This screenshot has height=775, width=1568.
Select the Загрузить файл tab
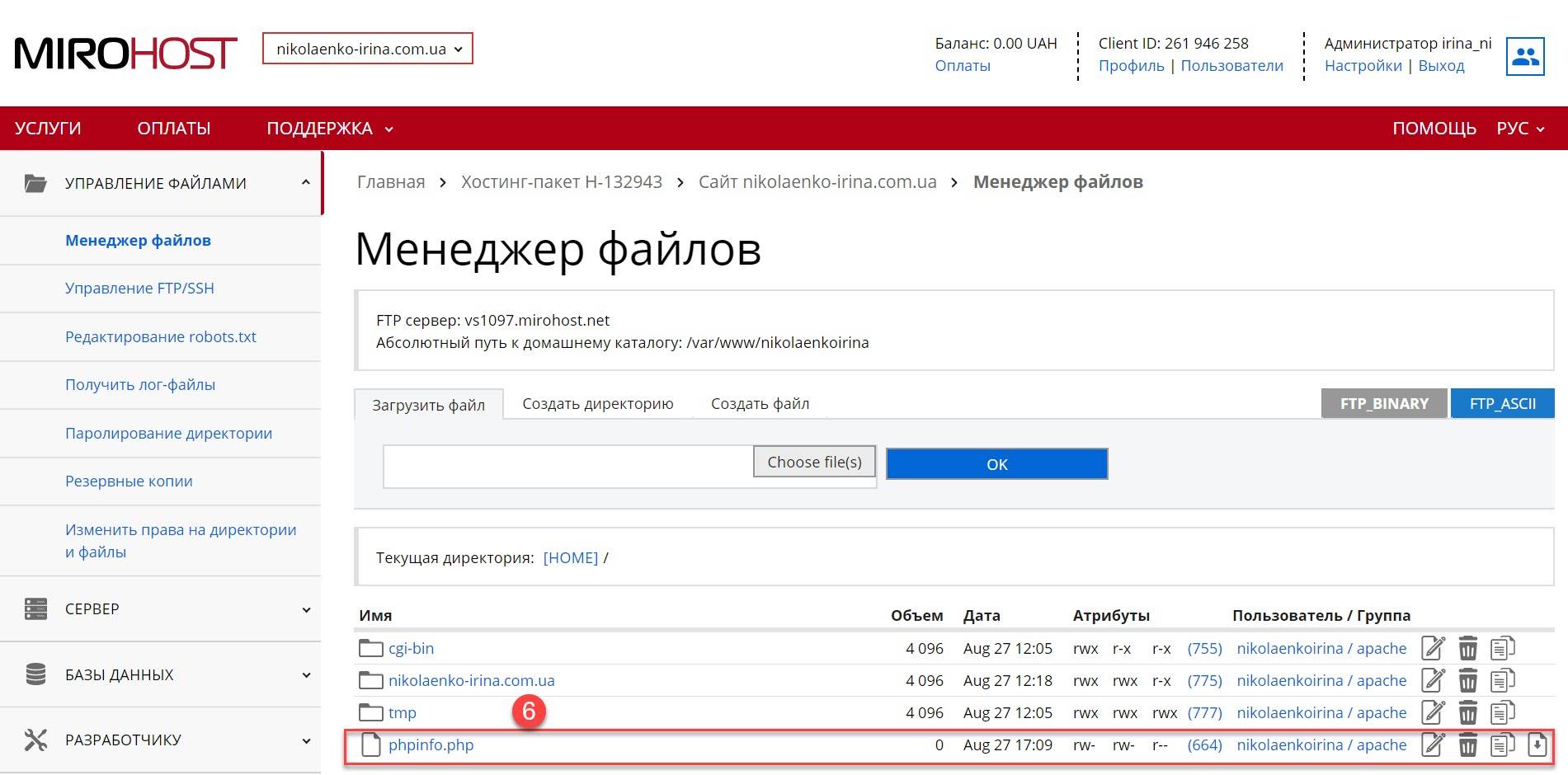428,405
